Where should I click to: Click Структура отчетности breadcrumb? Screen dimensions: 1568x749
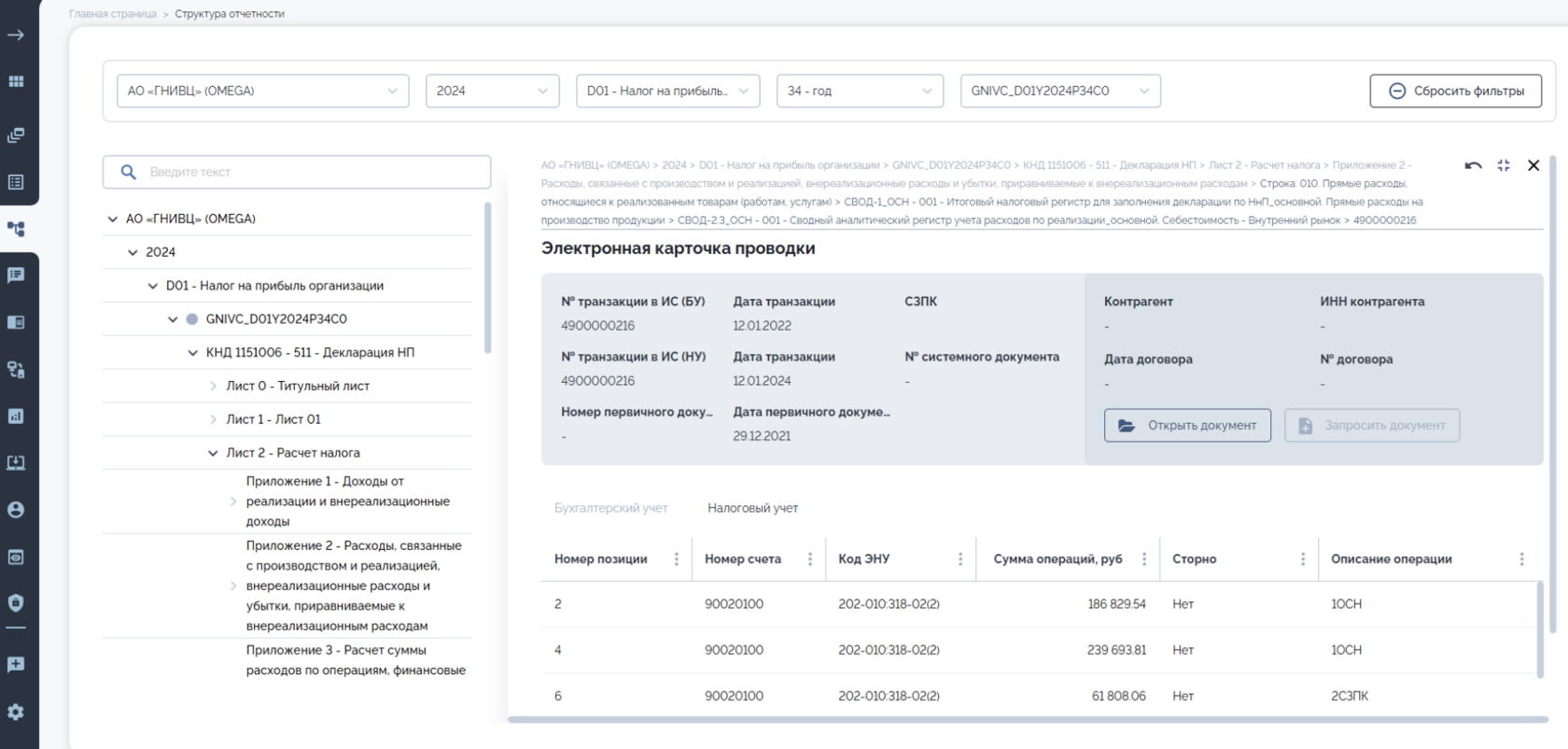[230, 14]
